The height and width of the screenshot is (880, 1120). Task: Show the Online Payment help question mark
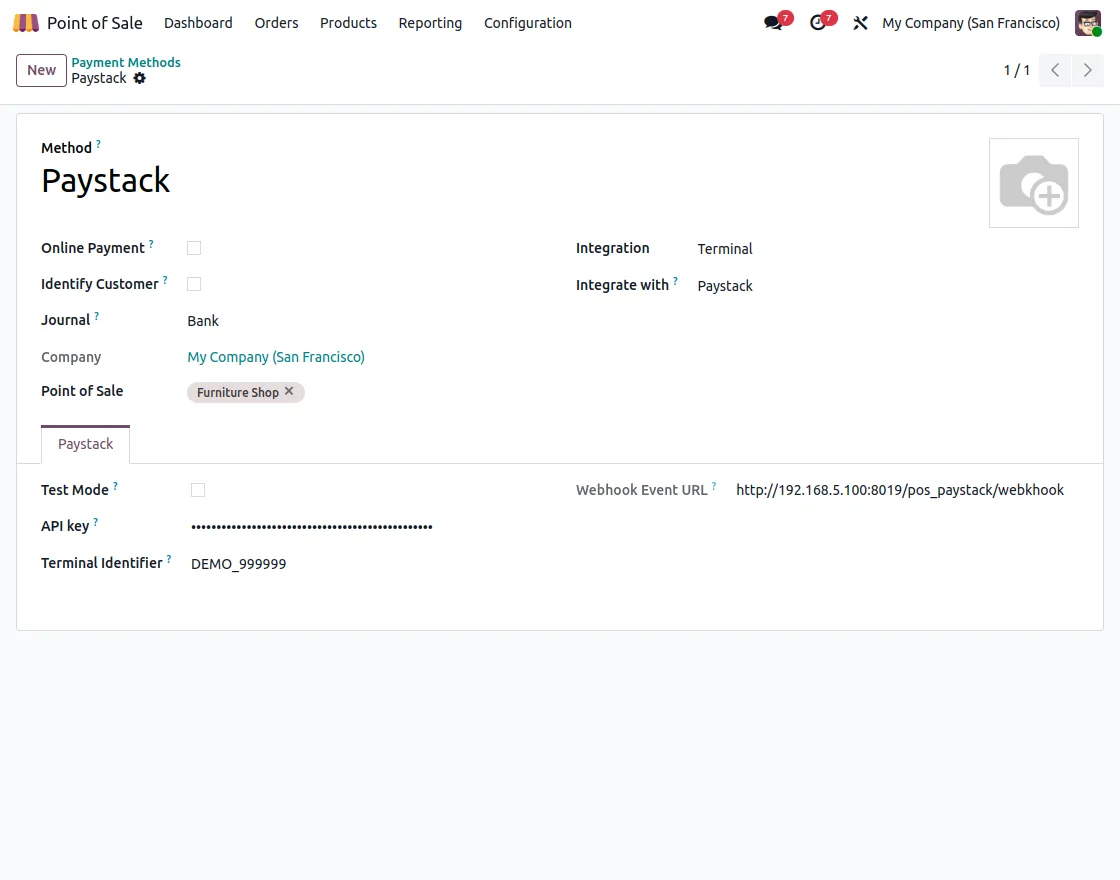151,244
